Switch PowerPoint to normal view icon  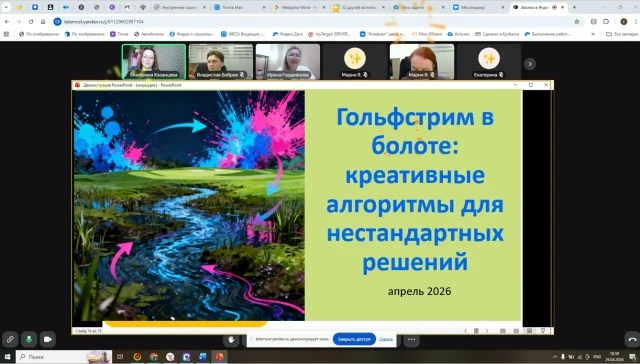pos(503,331)
